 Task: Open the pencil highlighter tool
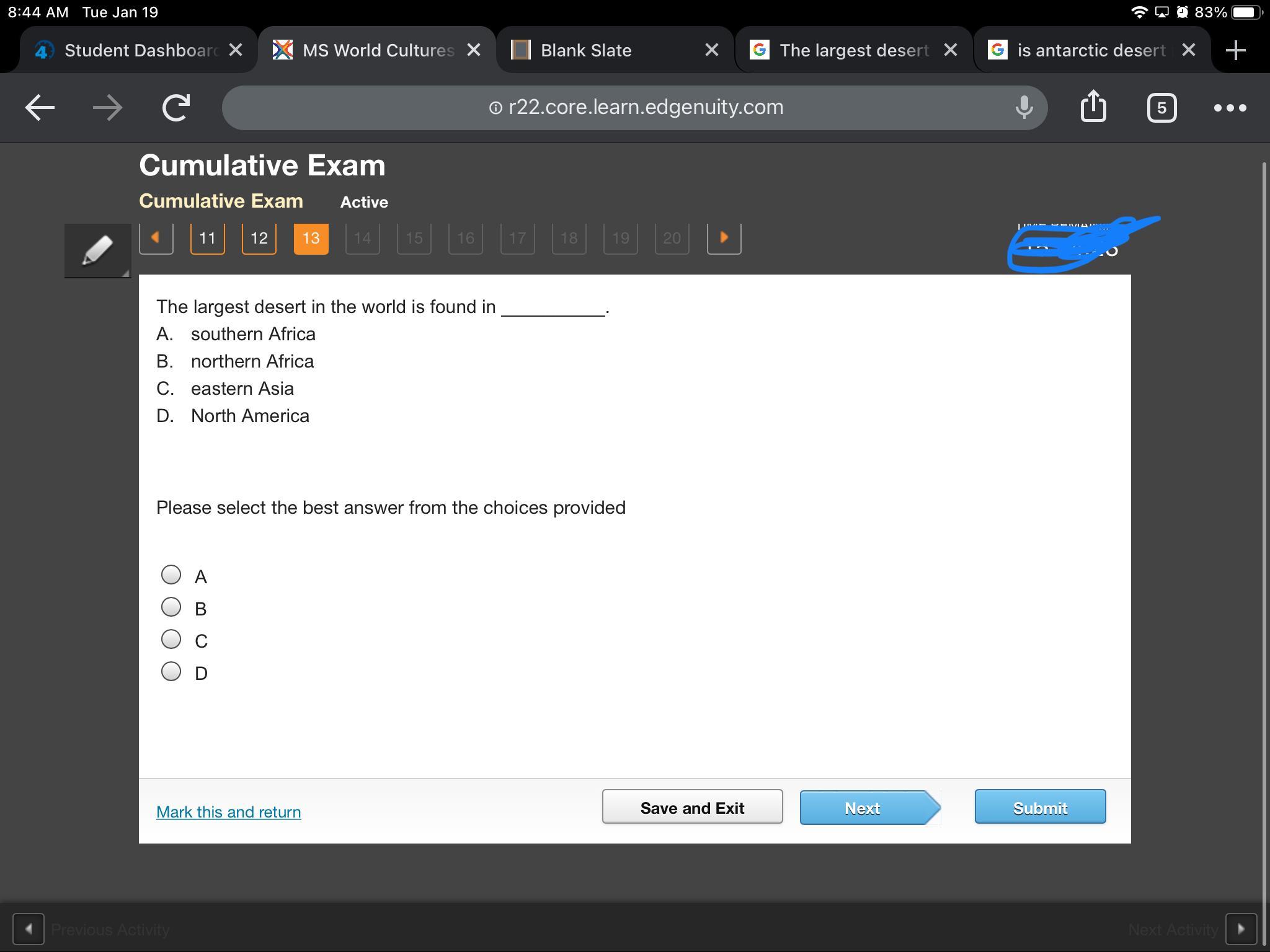coord(97,250)
